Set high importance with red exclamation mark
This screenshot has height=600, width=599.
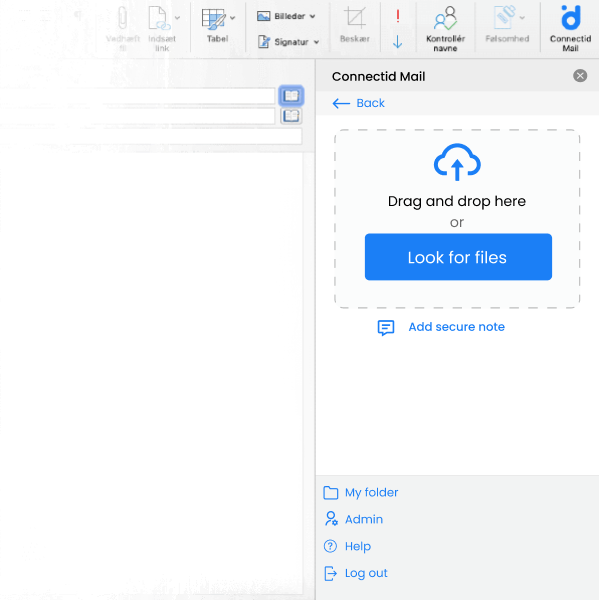point(398,16)
